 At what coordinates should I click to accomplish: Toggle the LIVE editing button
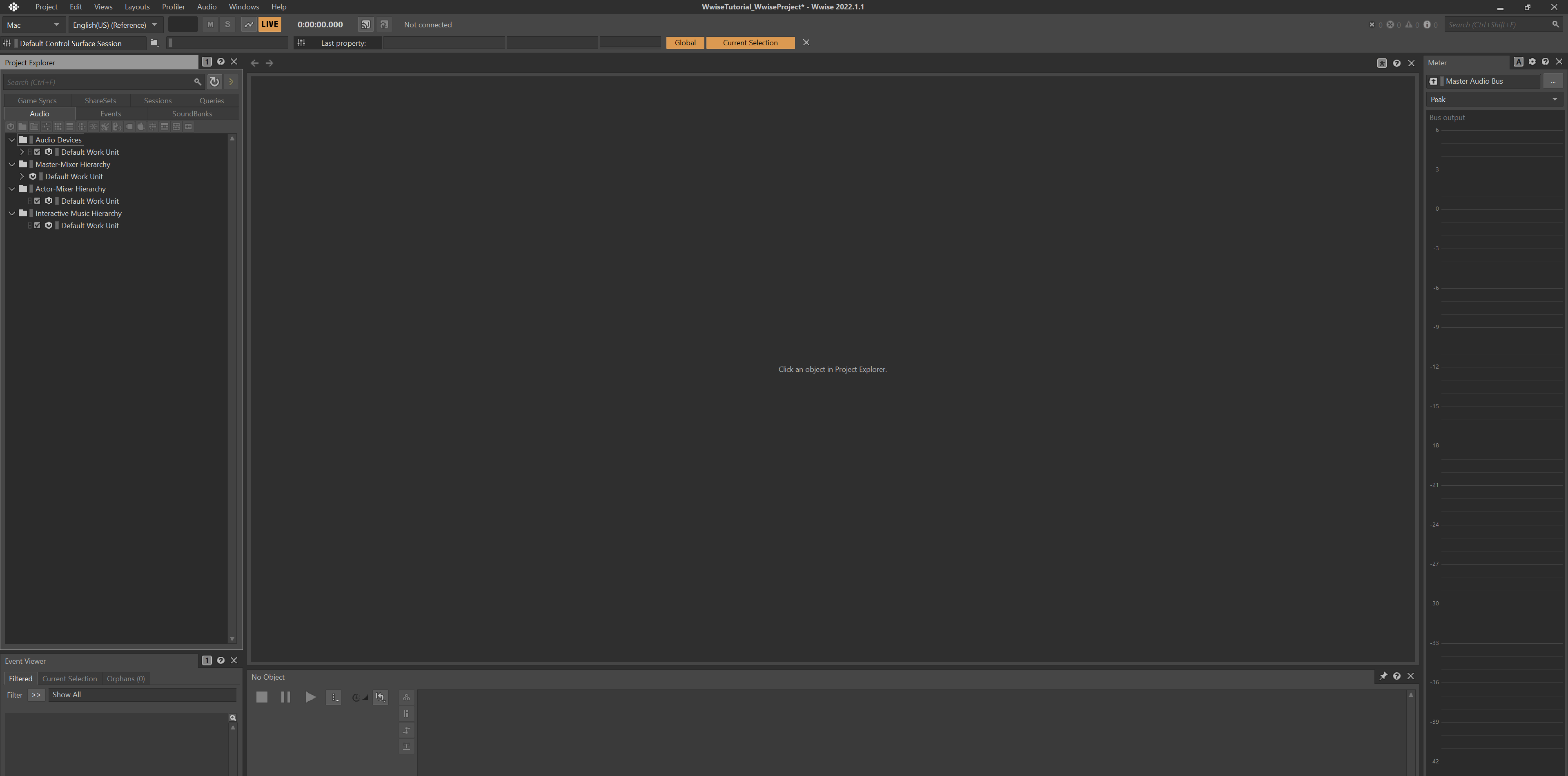point(269,24)
